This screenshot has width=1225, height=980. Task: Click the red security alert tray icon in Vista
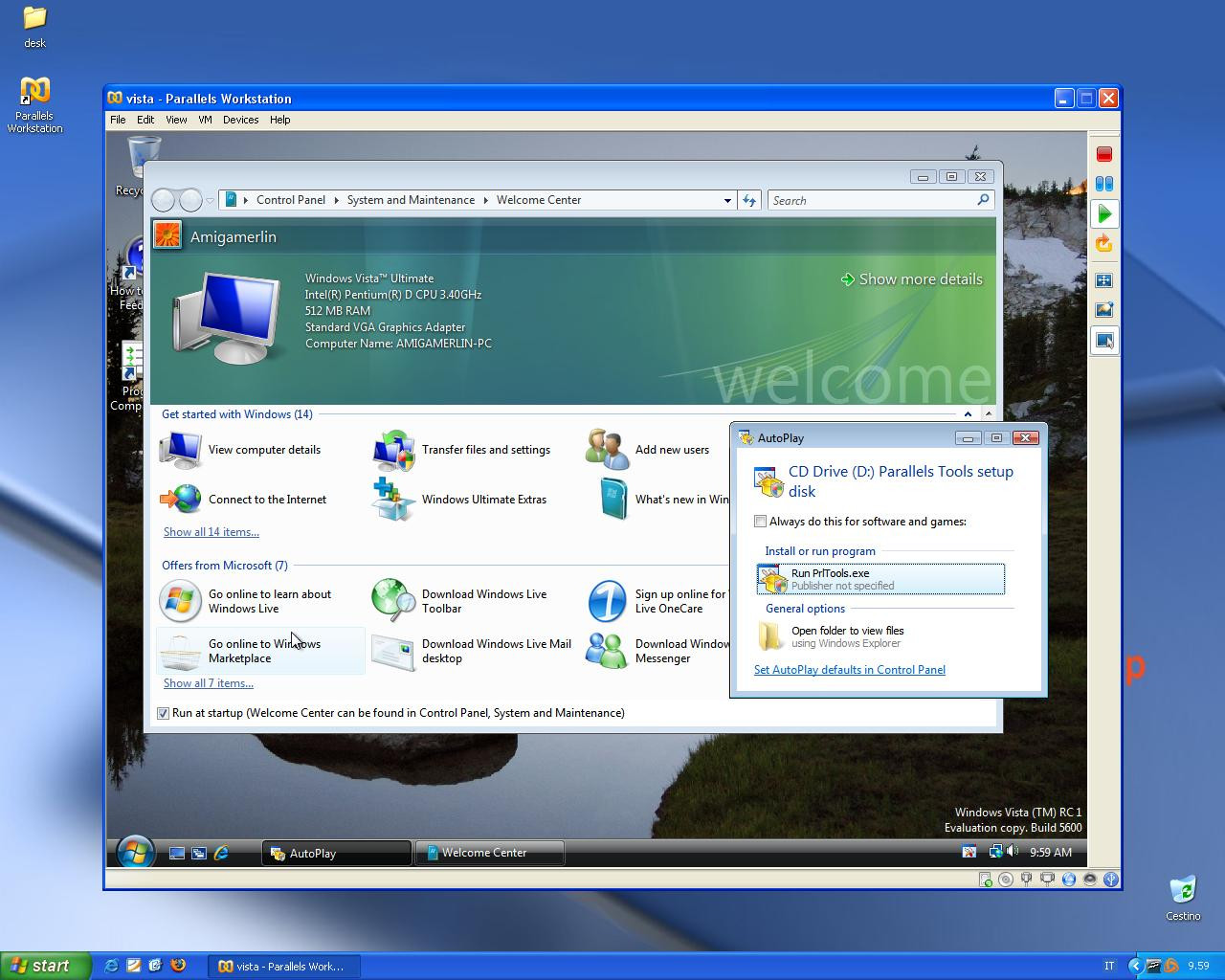point(969,852)
